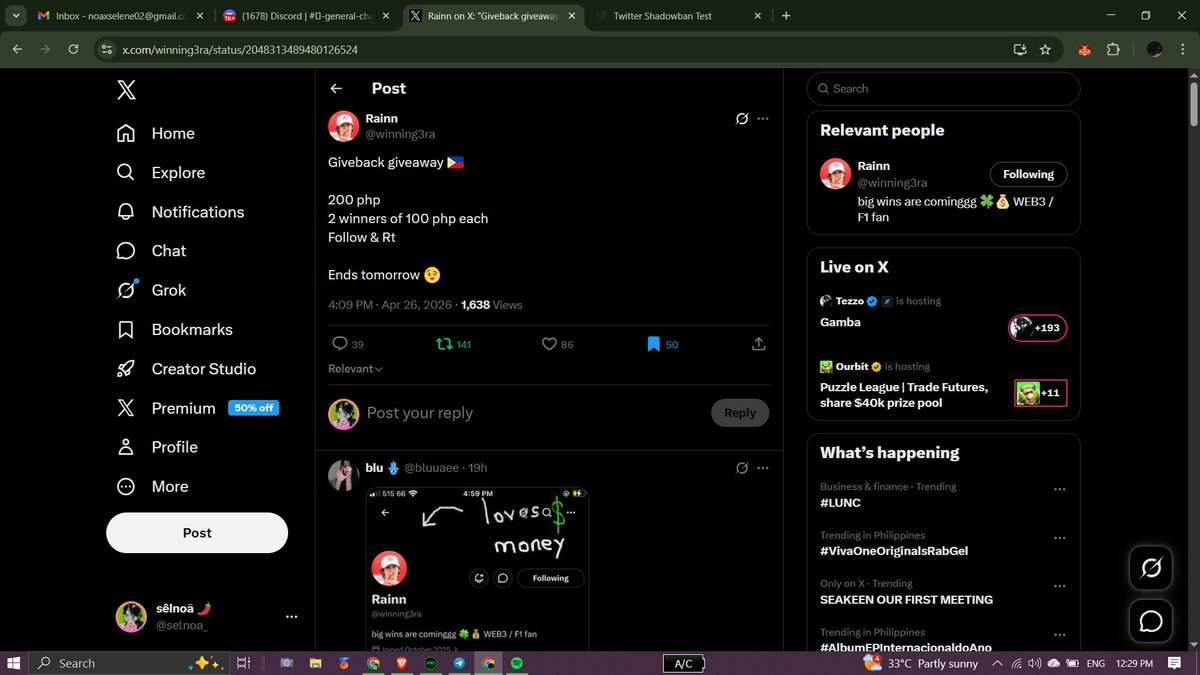Open SEAKEEN OUR FIRST MEETING trend
Viewport: 1200px width, 675px height.
(x=906, y=600)
